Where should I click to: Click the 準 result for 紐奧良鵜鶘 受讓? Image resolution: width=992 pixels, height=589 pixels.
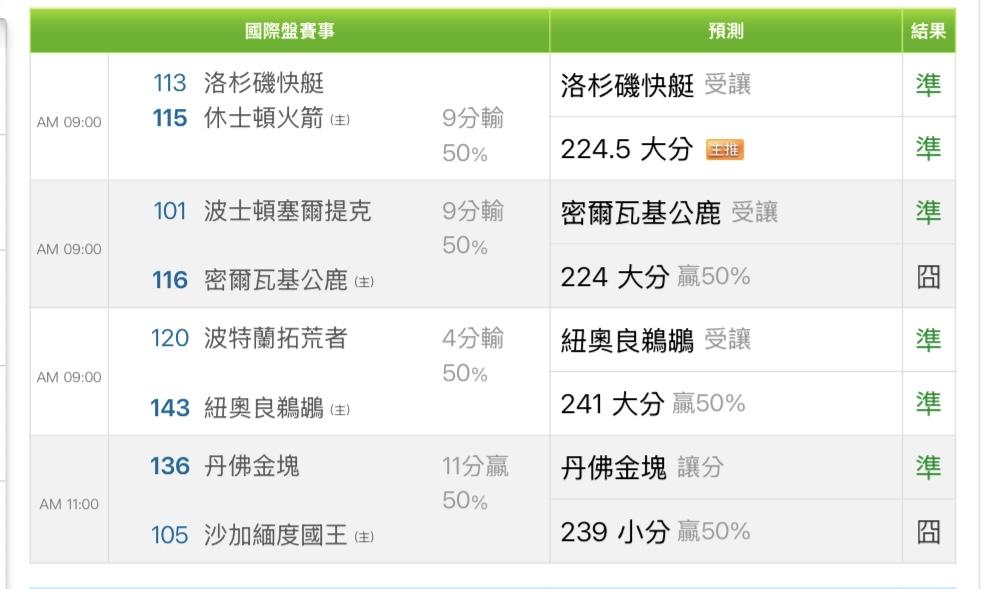pos(928,340)
